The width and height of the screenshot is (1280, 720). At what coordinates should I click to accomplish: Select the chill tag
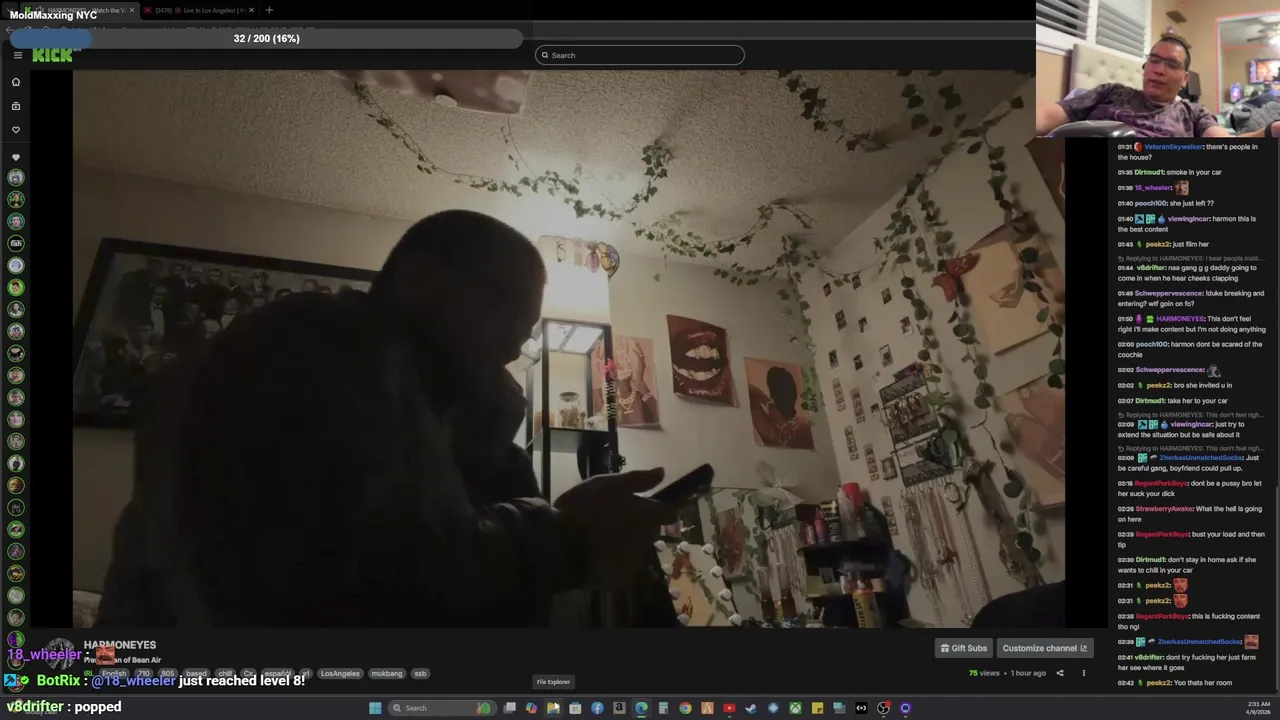[x=225, y=674]
